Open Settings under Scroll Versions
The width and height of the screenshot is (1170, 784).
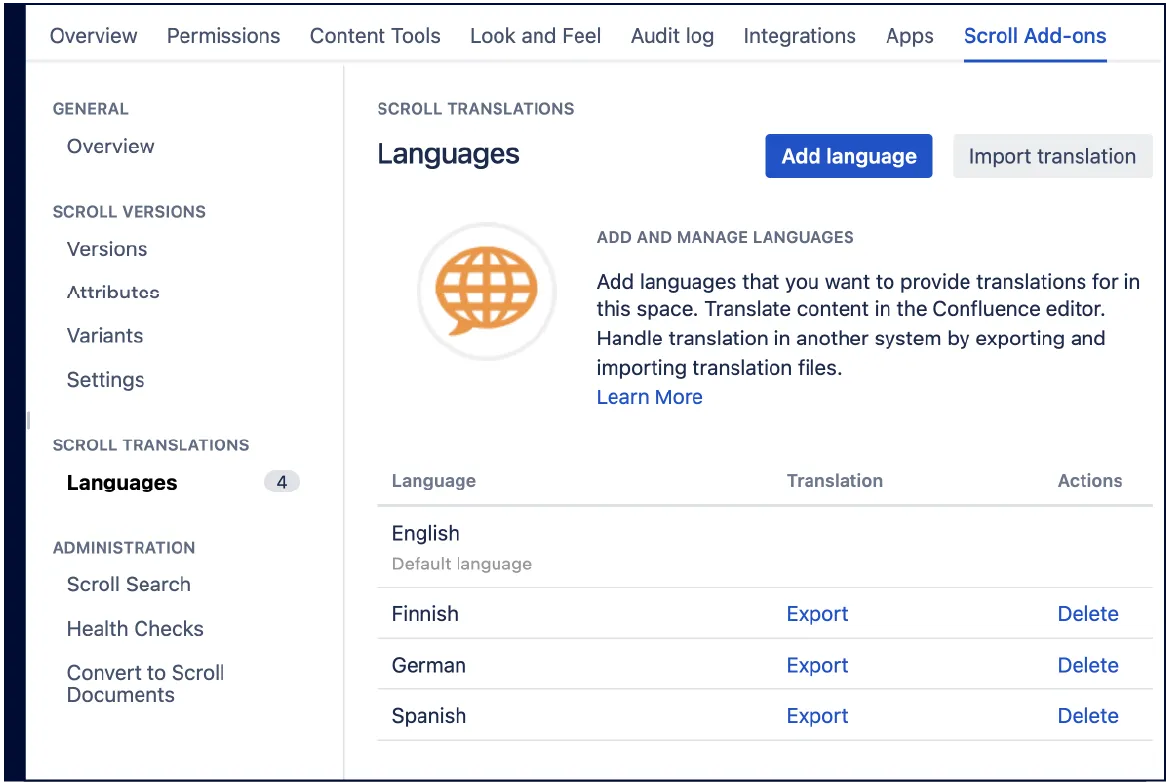(x=105, y=380)
